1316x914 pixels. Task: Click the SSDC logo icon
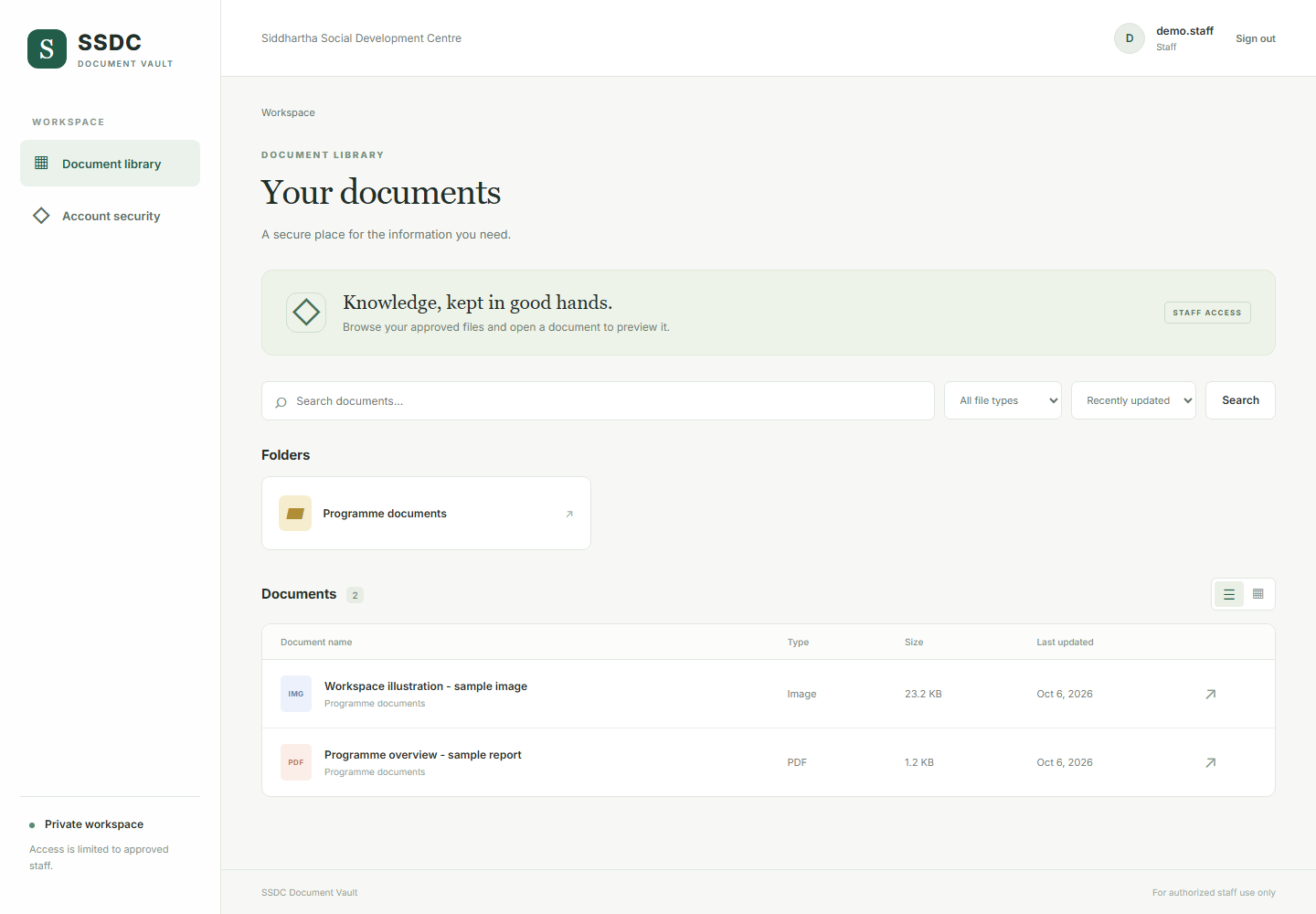point(47,48)
